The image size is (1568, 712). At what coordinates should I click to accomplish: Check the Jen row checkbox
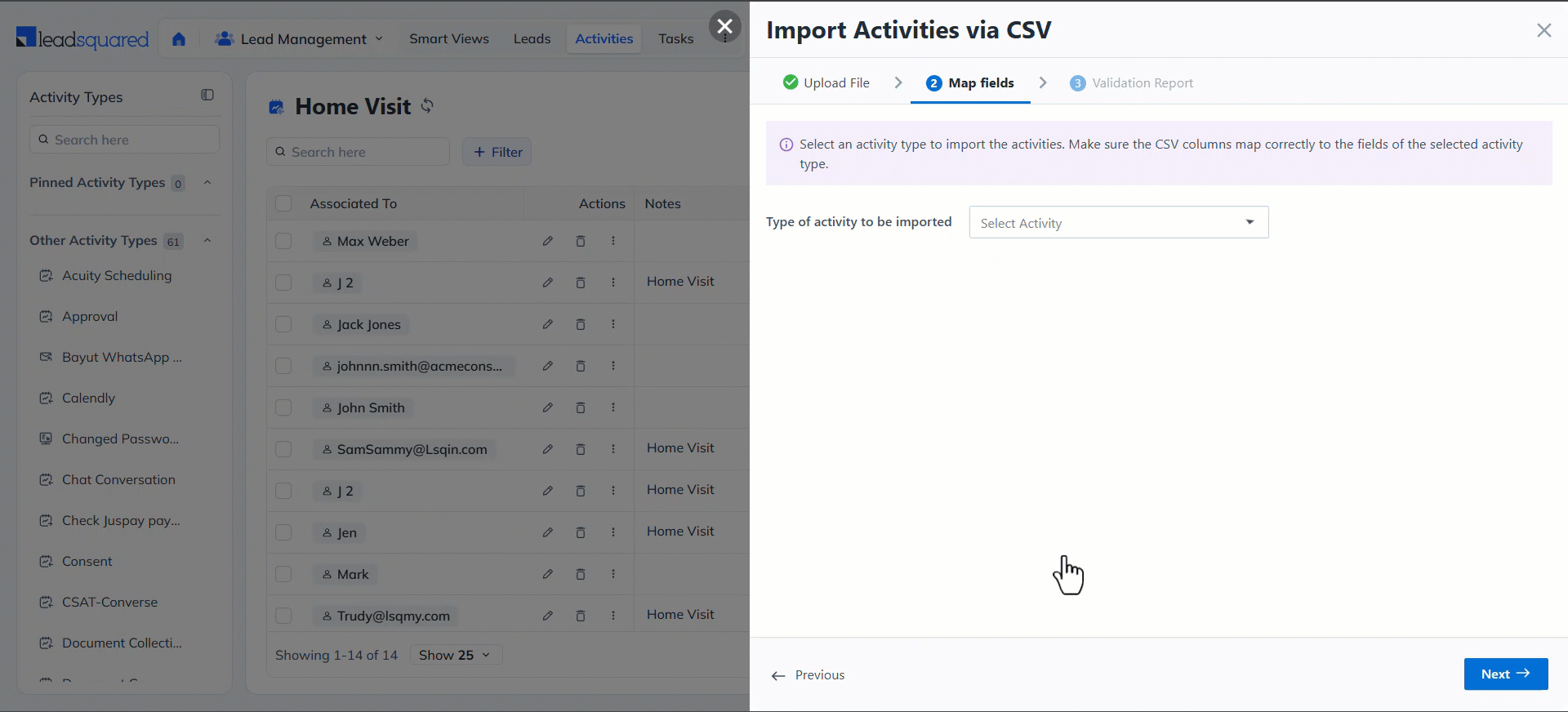tap(283, 532)
